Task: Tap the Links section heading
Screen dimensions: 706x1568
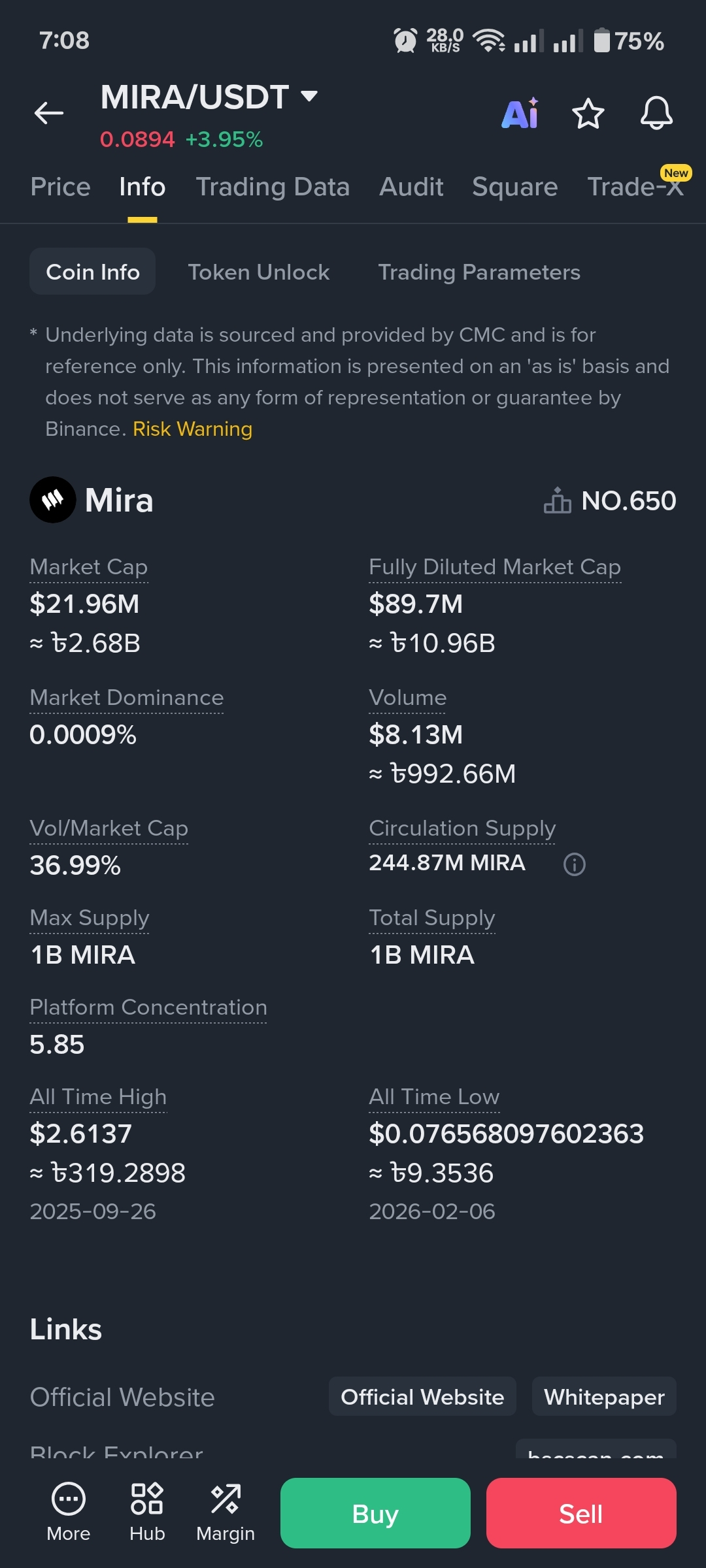Action: [x=66, y=1329]
